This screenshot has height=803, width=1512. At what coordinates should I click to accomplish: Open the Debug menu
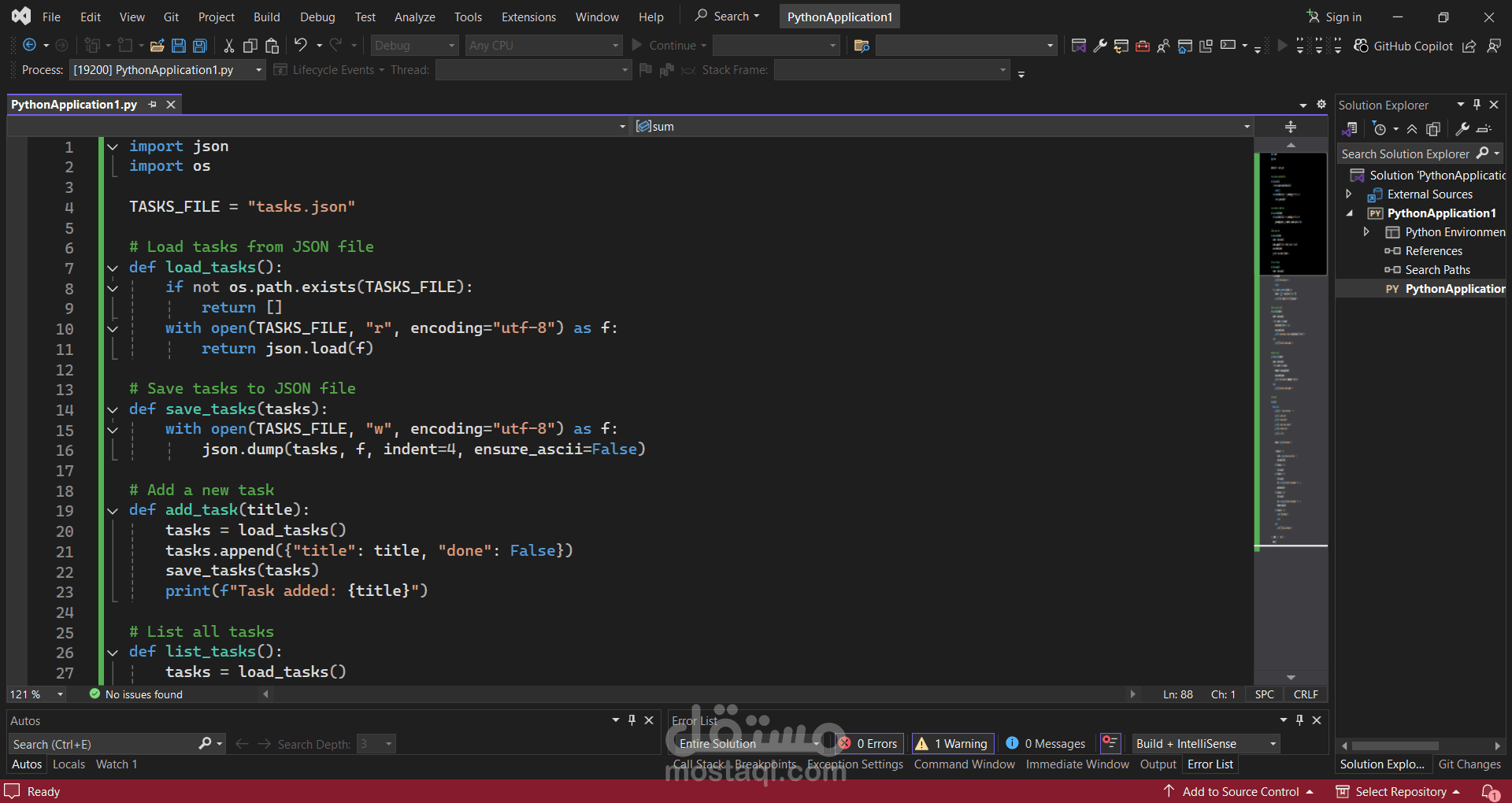pyautogui.click(x=317, y=17)
